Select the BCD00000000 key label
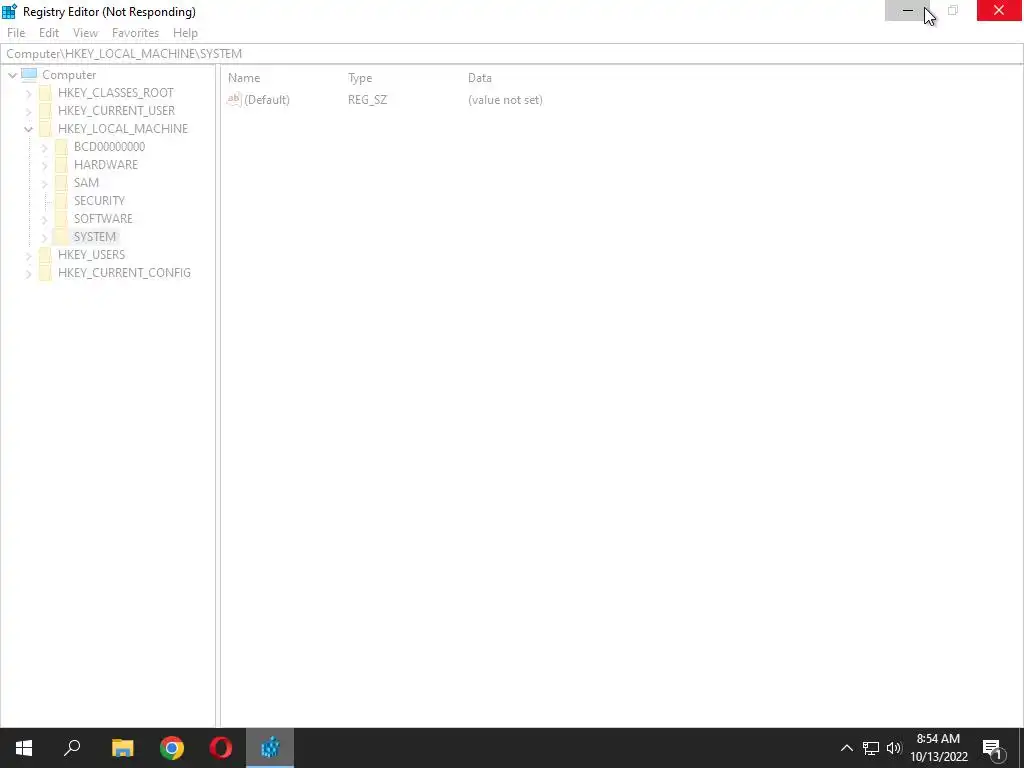The height and width of the screenshot is (768, 1024). click(109, 146)
